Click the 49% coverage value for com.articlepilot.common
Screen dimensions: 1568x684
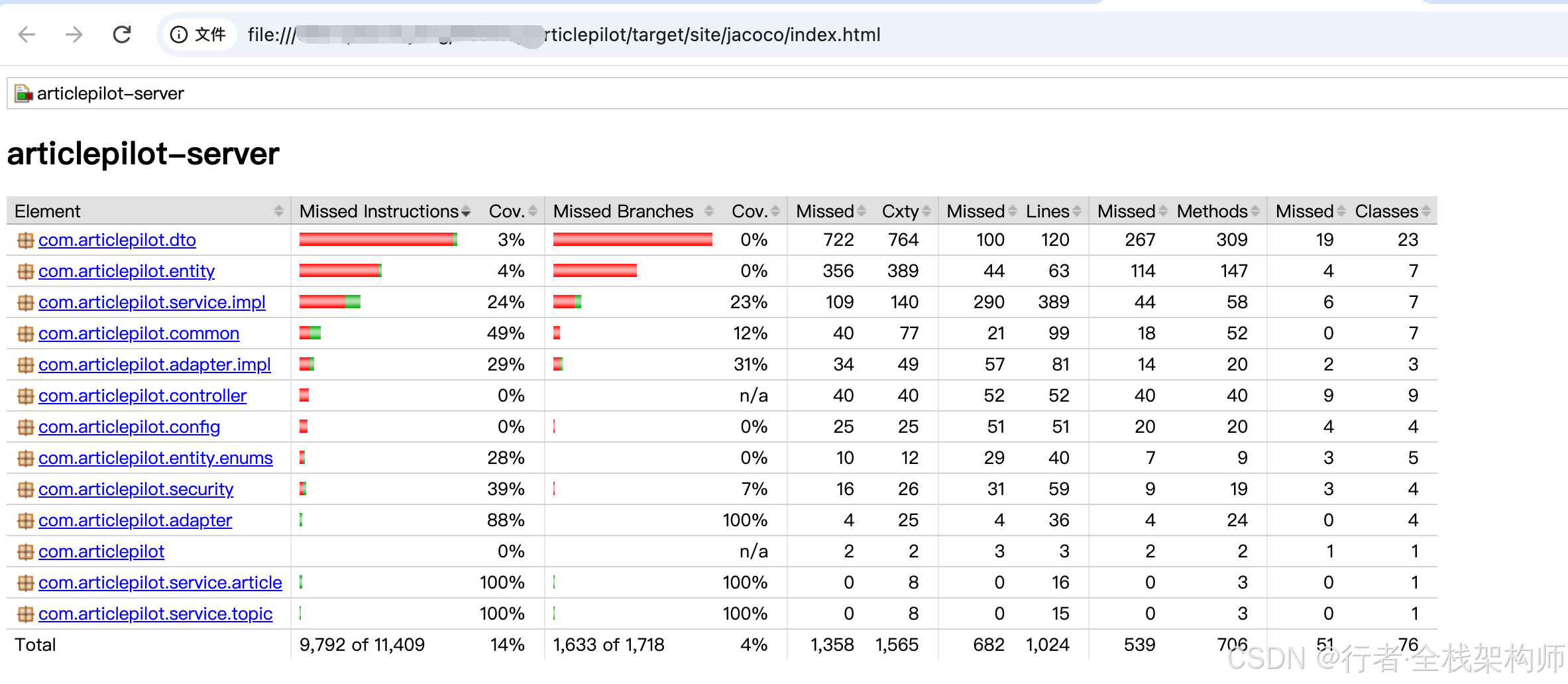pos(506,333)
